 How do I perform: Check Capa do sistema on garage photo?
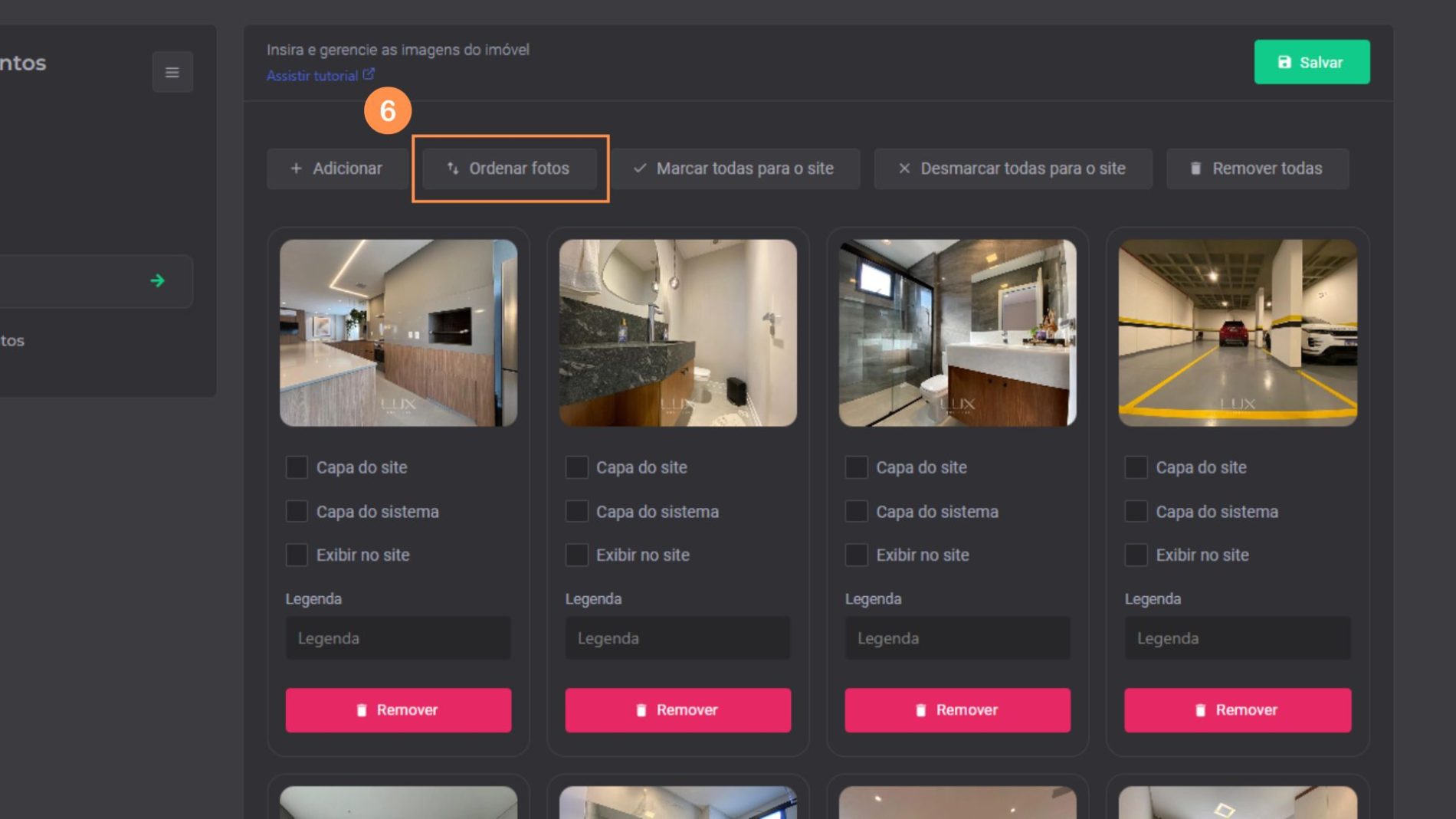click(1136, 511)
